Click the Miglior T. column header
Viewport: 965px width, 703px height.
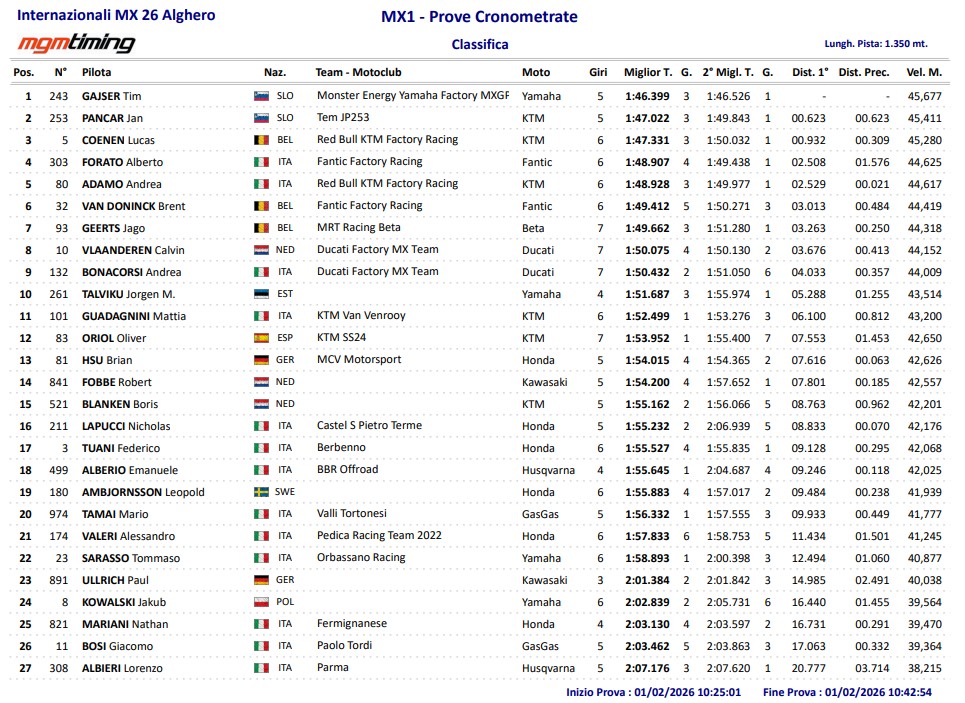[648, 73]
